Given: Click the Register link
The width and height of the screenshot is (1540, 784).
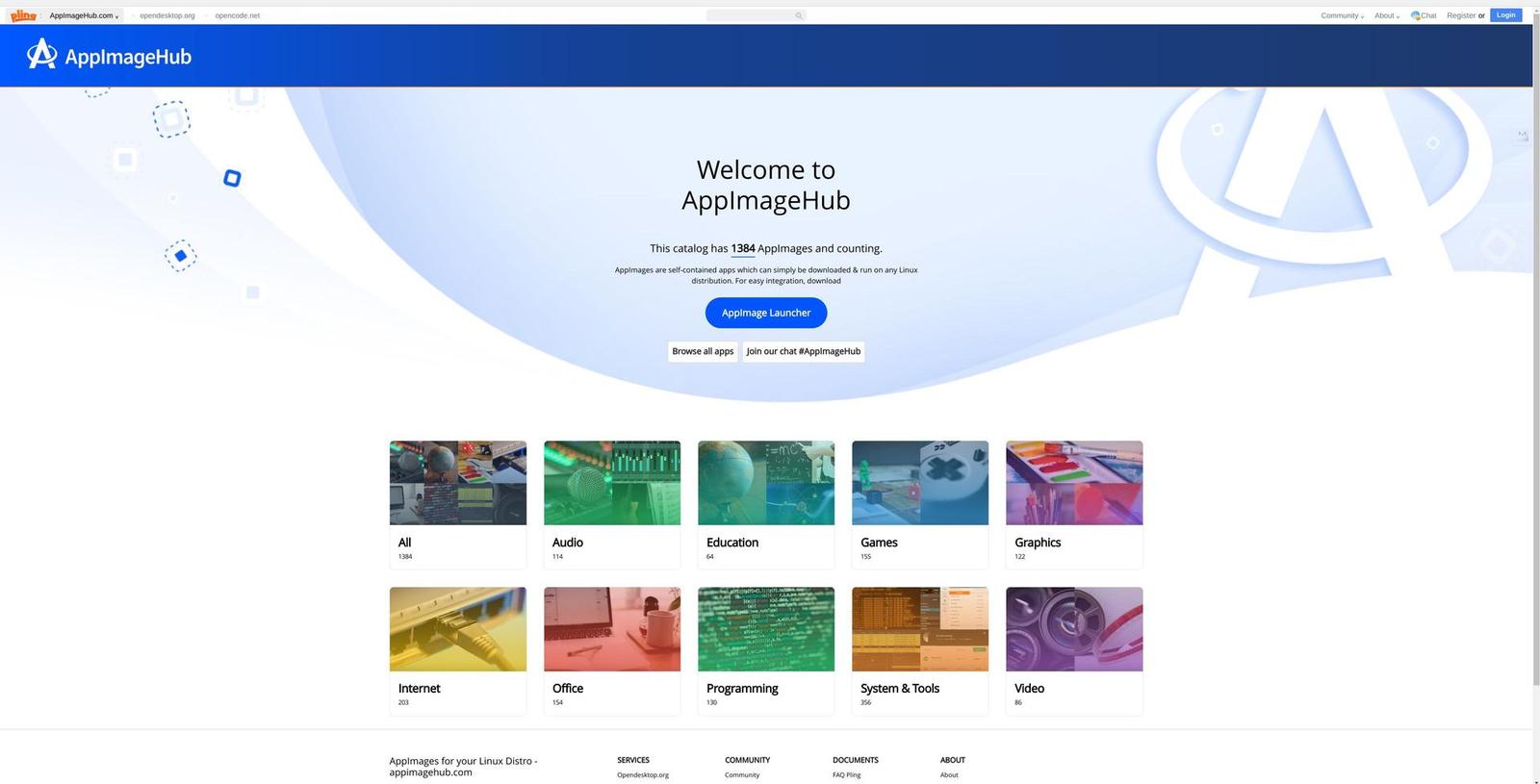Looking at the screenshot, I should [1461, 15].
